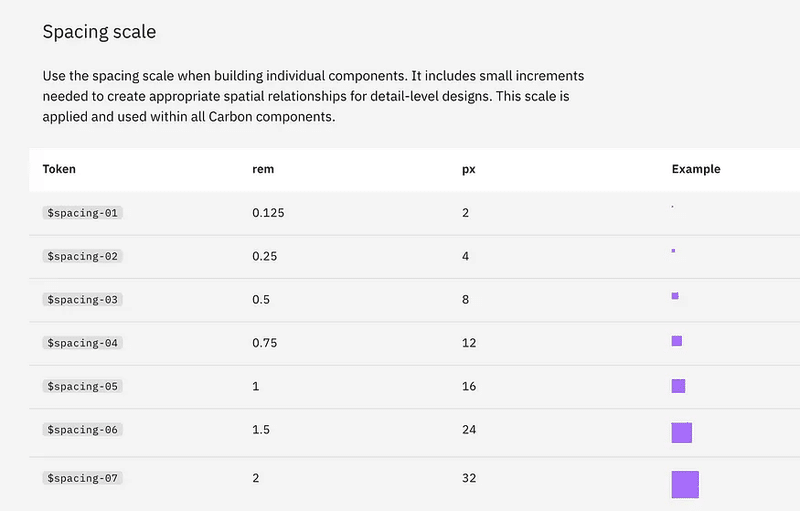
Task: Click the 0.125 rem value cell
Action: [268, 213]
